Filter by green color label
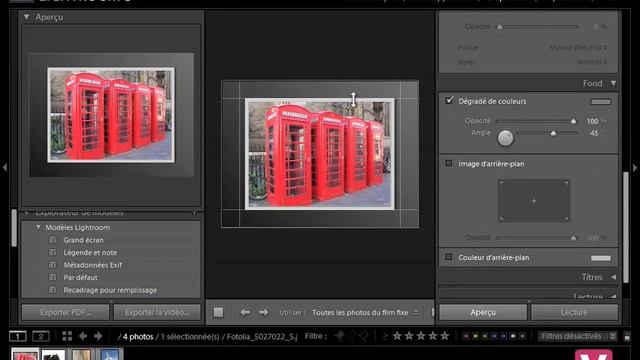The height and width of the screenshot is (360, 640). pyautogui.click(x=484, y=336)
